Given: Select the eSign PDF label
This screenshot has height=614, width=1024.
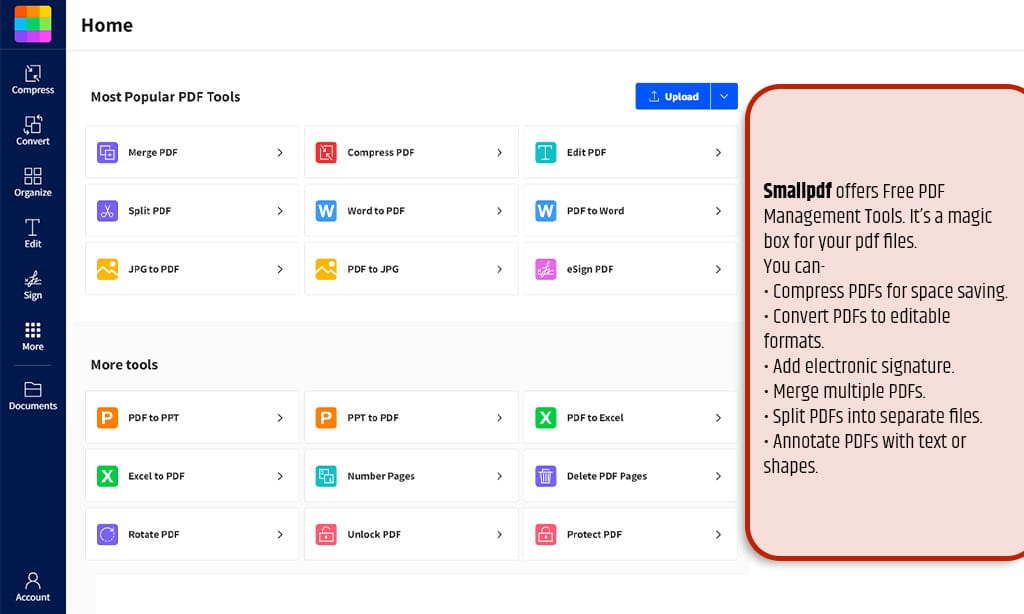Looking at the screenshot, I should pyautogui.click(x=590, y=268).
